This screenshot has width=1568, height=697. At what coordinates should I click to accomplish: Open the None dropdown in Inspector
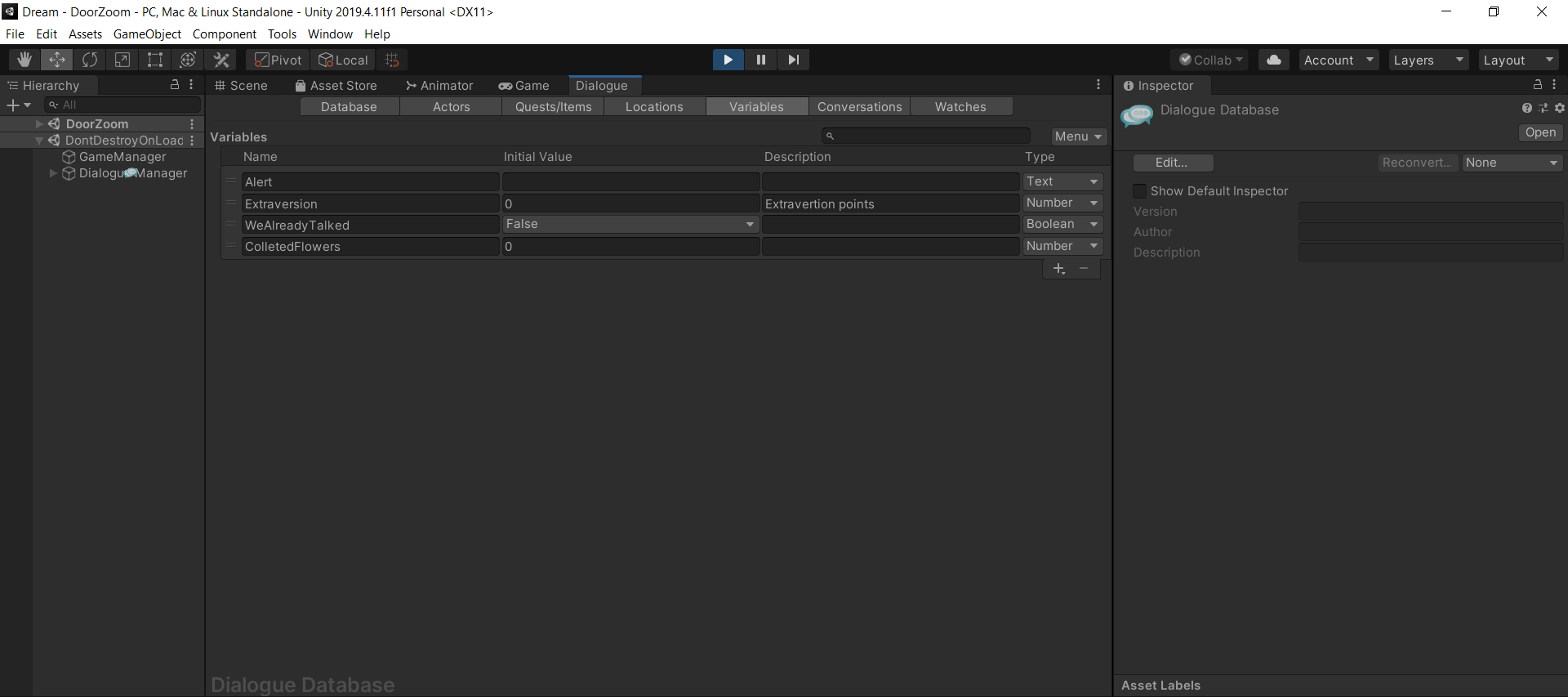coord(1512,163)
